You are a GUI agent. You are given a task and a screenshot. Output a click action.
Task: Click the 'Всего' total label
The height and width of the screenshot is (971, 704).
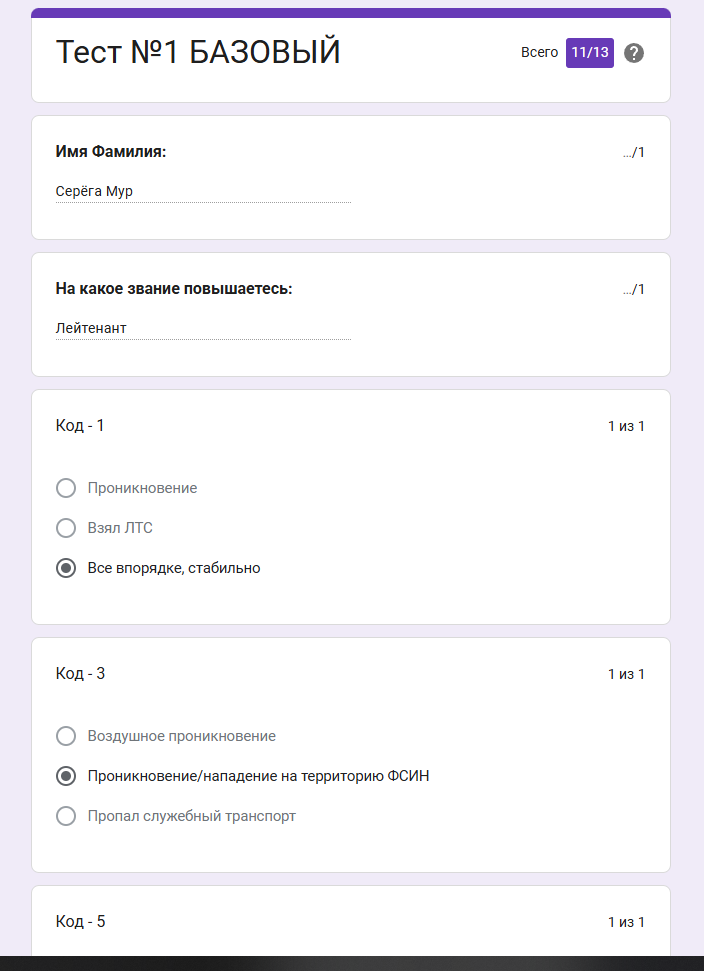(540, 52)
